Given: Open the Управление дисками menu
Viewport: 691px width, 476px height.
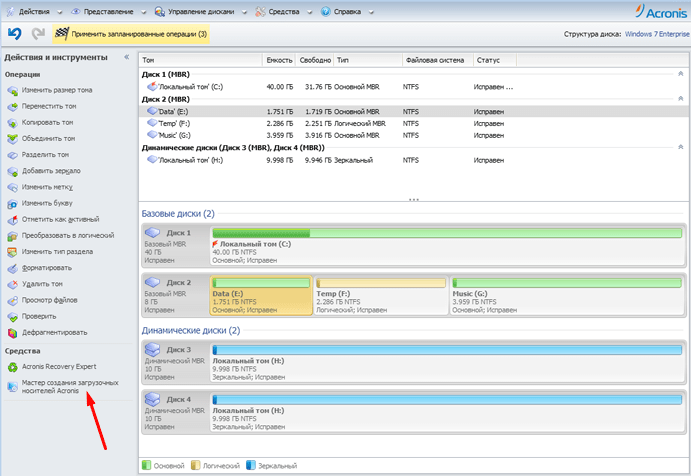Looking at the screenshot, I should point(201,12).
